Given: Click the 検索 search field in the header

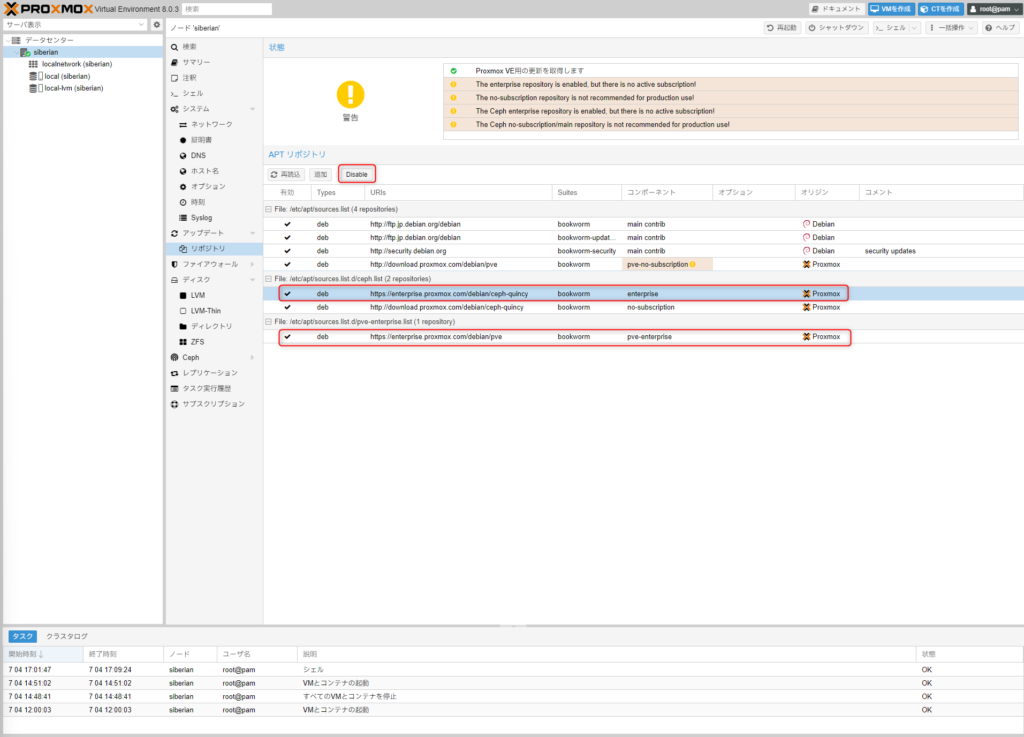Looking at the screenshot, I should click(227, 9).
